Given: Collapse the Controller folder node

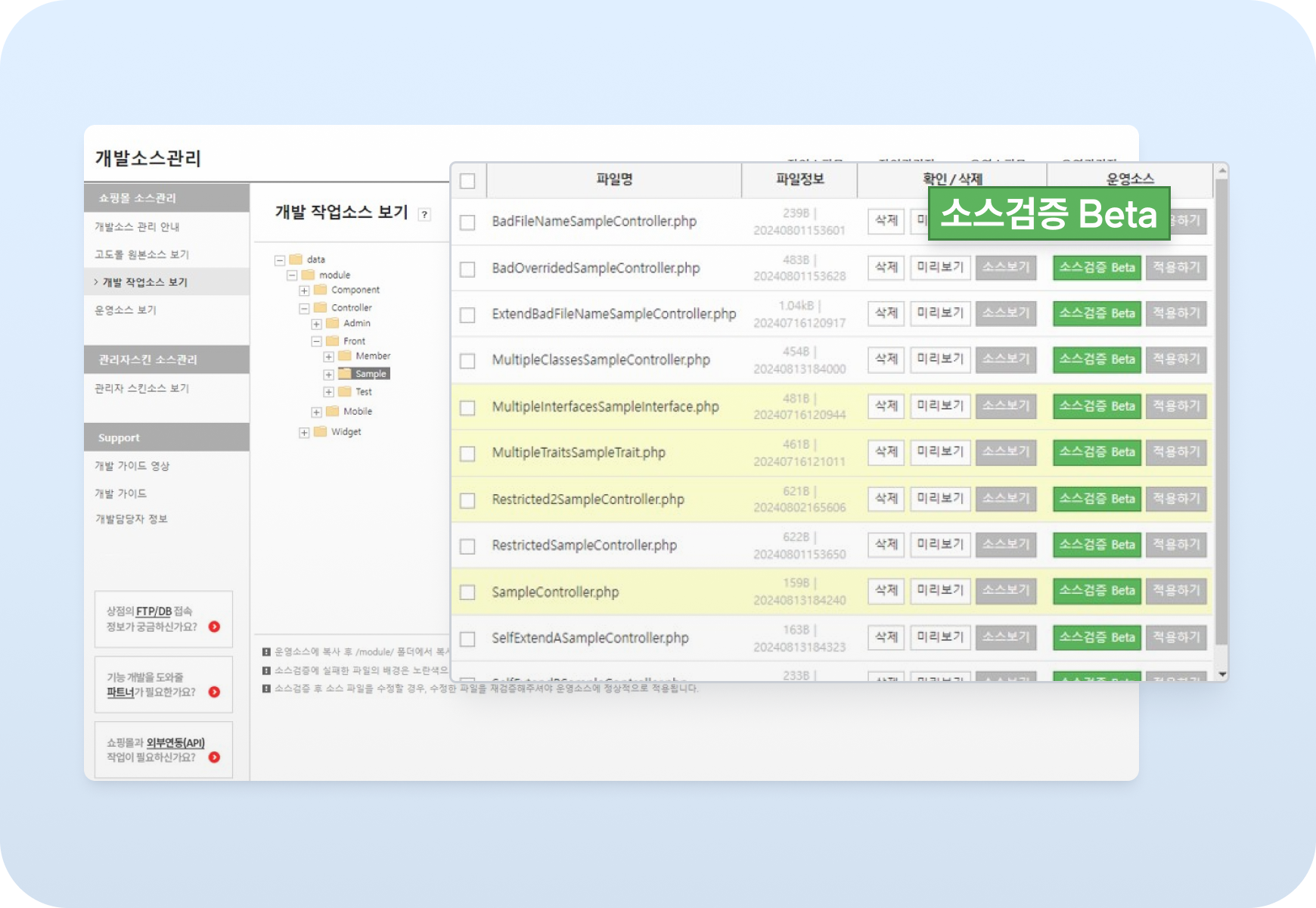Looking at the screenshot, I should (304, 309).
